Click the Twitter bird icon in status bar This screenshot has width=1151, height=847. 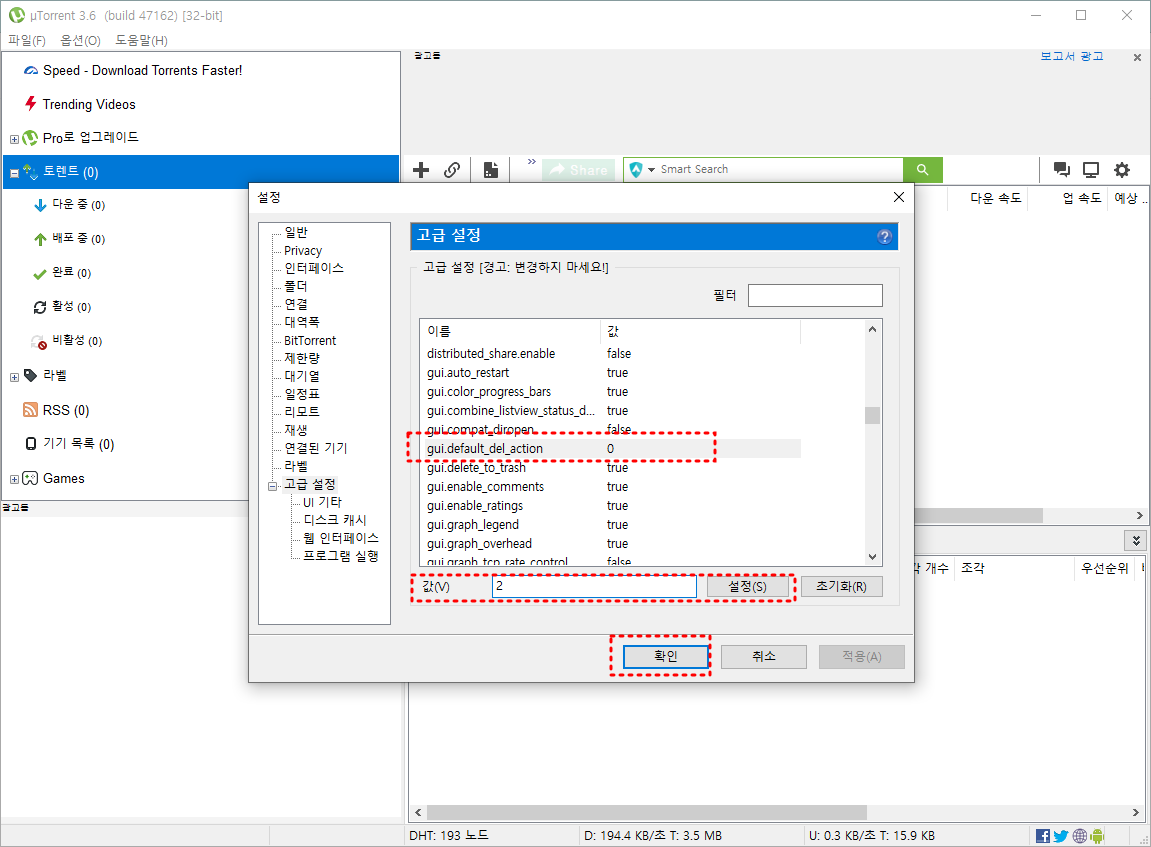tap(1061, 836)
